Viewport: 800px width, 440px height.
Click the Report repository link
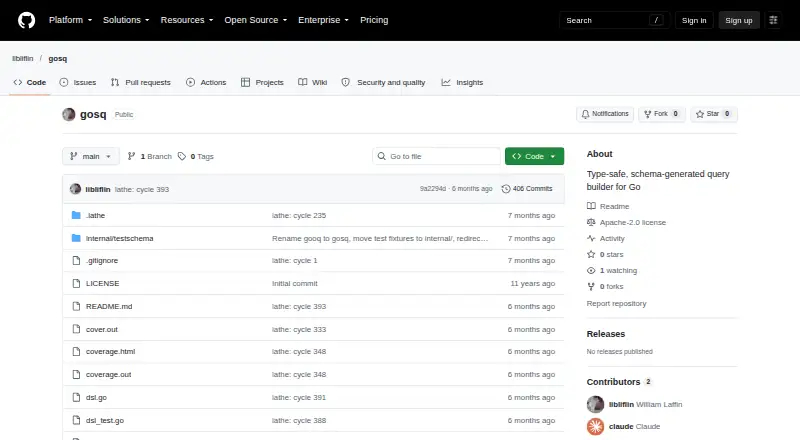coord(616,303)
